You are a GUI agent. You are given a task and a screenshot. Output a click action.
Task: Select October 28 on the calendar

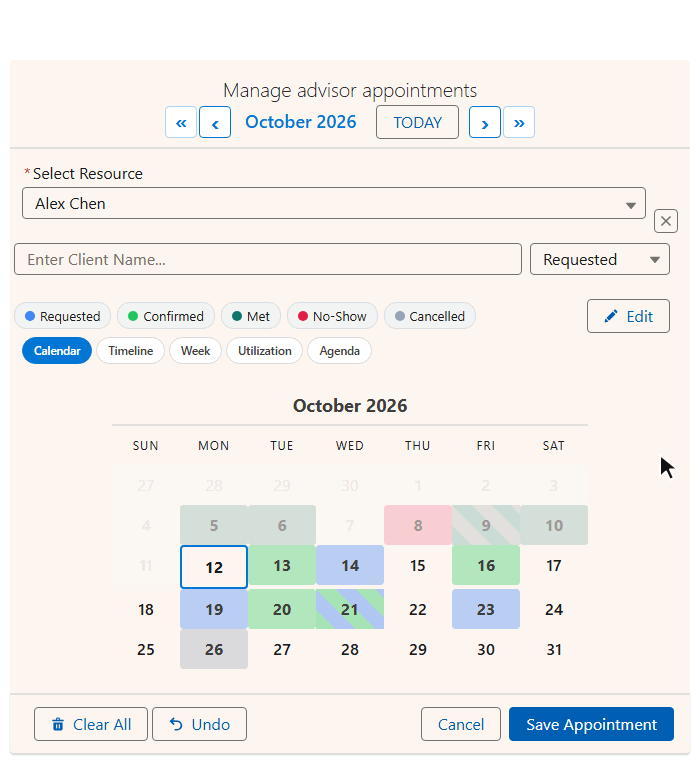coord(350,649)
